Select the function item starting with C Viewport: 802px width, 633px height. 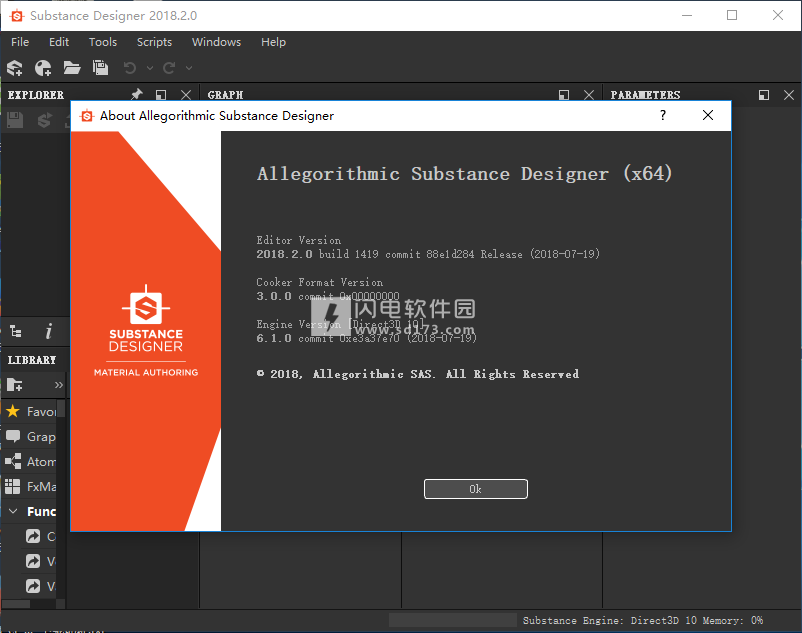click(x=41, y=536)
